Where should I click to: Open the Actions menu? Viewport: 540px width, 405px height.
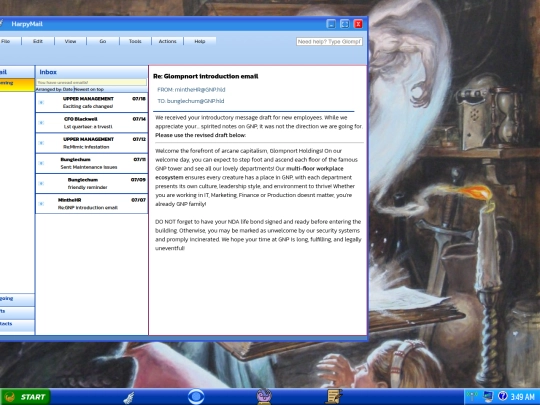click(x=167, y=41)
